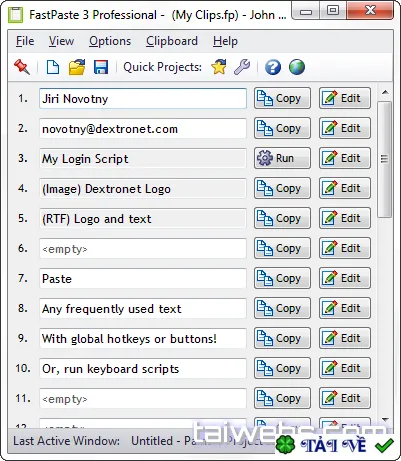
Task: Click the Any frequently used text field
Action: tap(143, 309)
